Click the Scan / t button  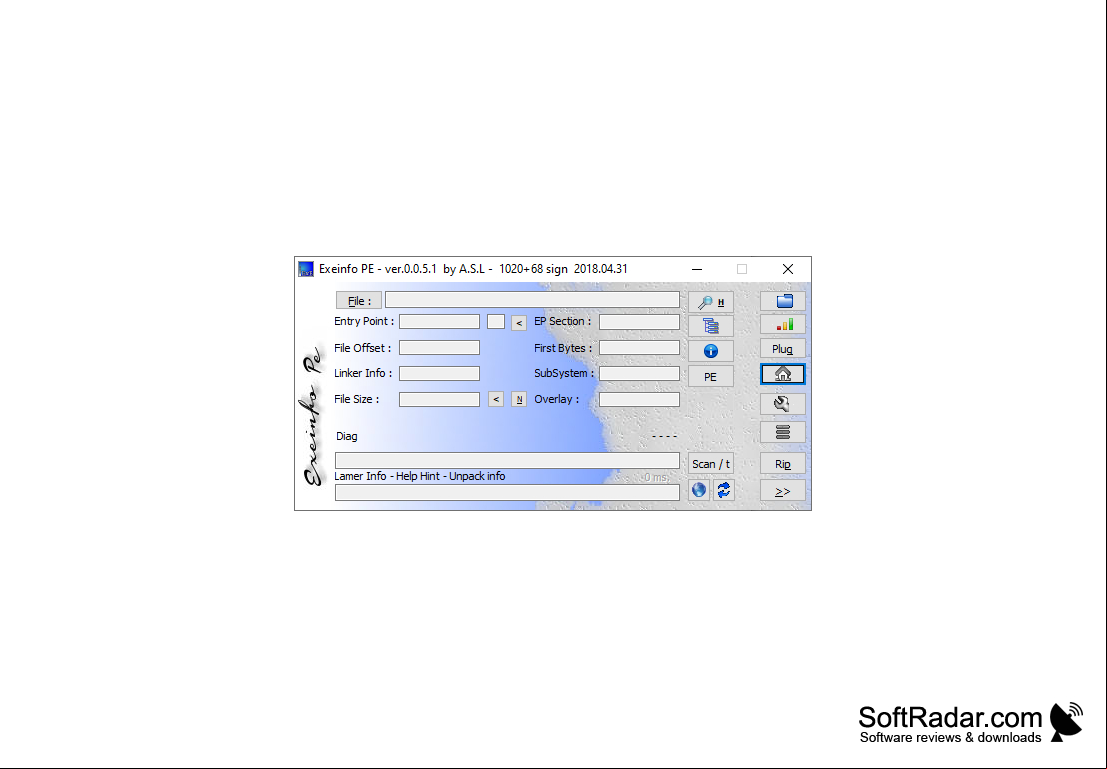coord(711,464)
